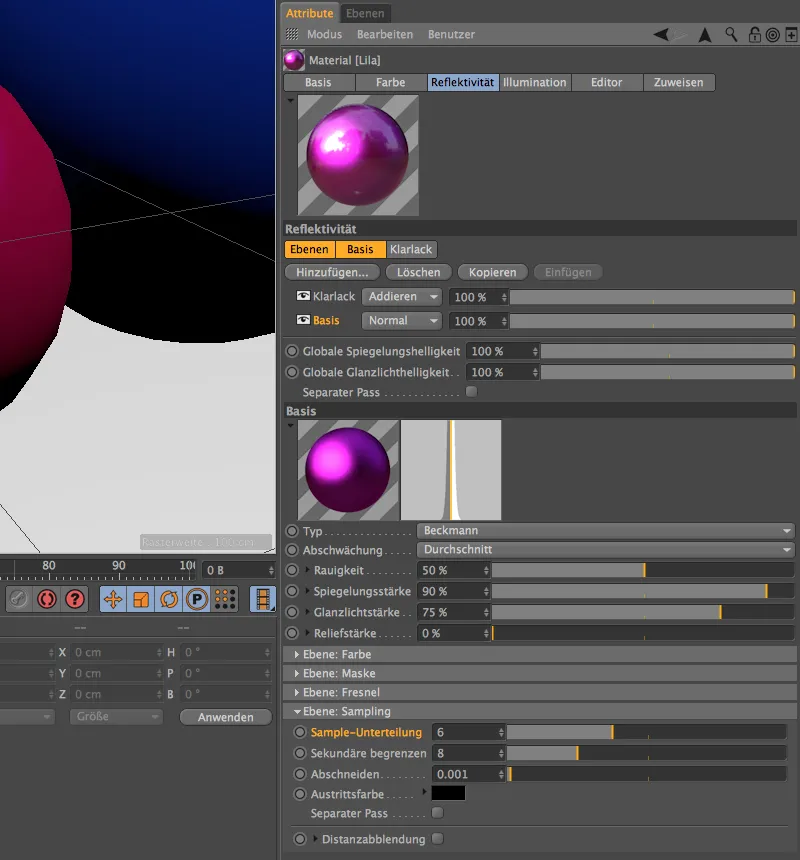The height and width of the screenshot is (860, 800).
Task: Toggle the padlock lock element icon
Action: click(754, 35)
